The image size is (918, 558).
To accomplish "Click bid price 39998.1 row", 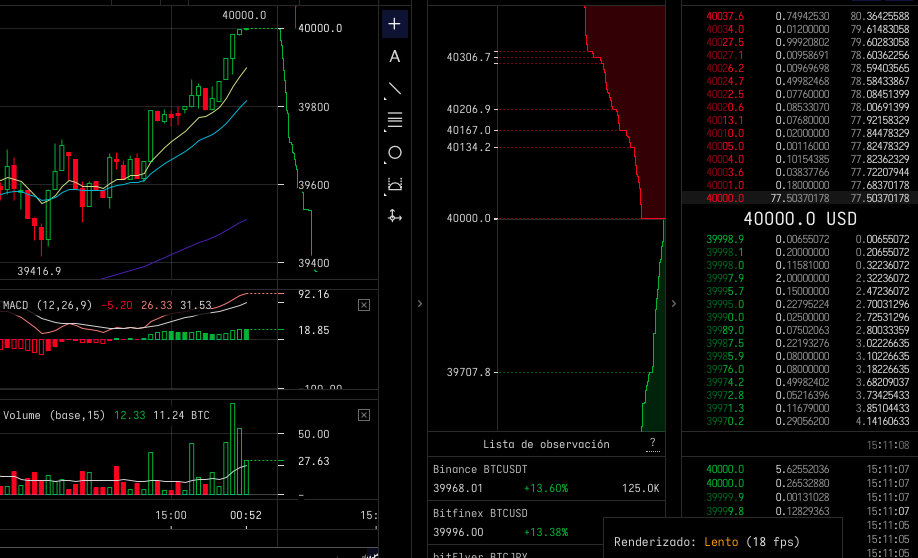I will pos(799,252).
